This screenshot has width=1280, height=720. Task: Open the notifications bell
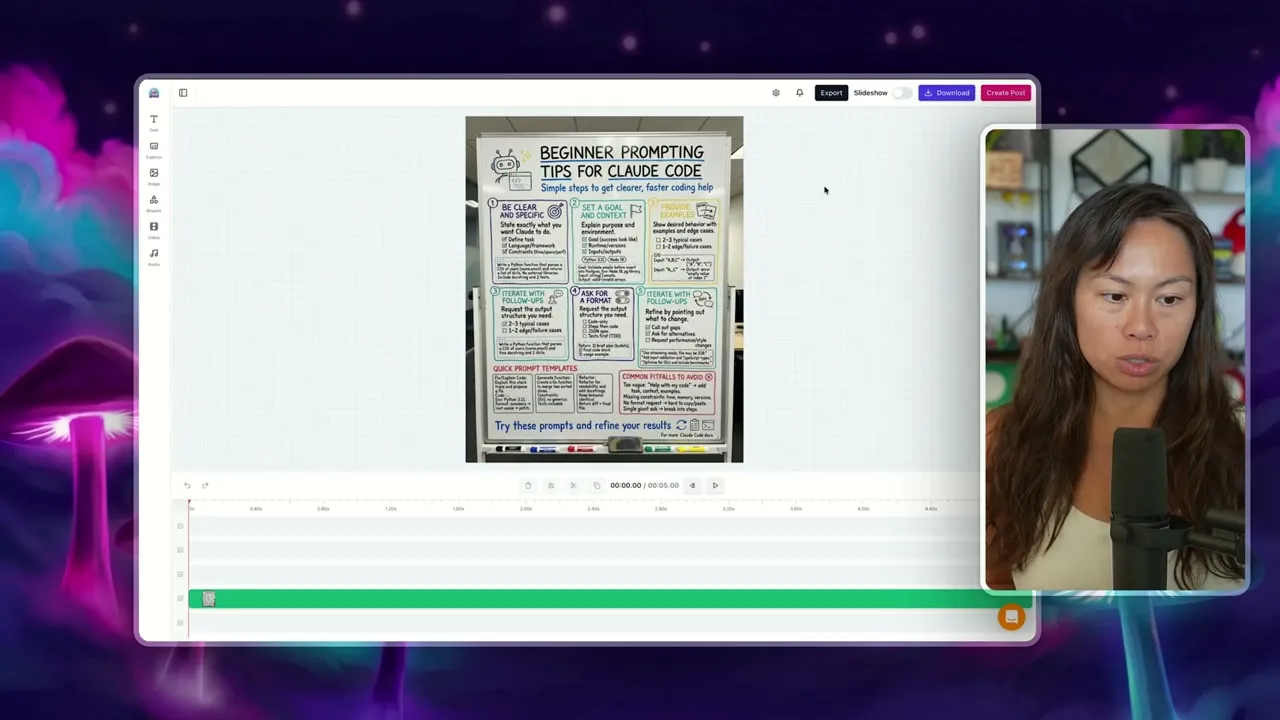point(799,93)
